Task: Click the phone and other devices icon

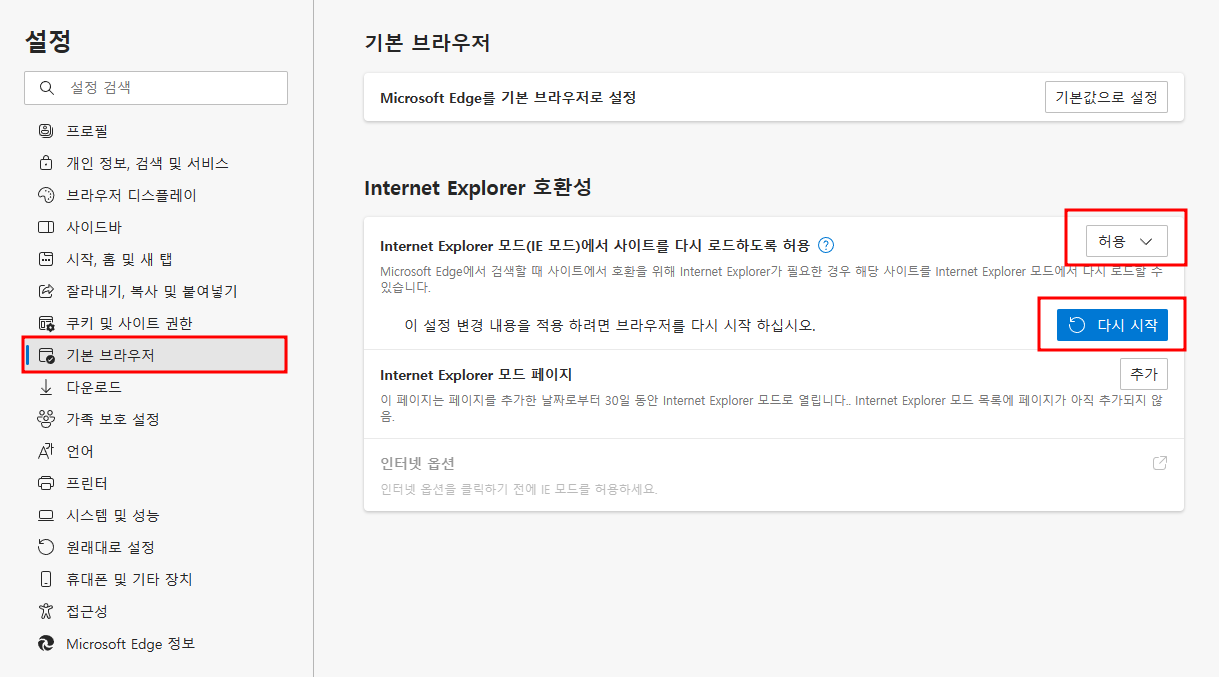Action: [45, 579]
